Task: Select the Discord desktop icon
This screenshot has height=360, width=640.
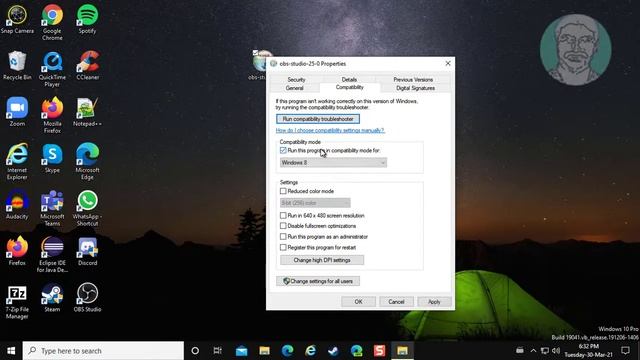Action: (x=87, y=251)
